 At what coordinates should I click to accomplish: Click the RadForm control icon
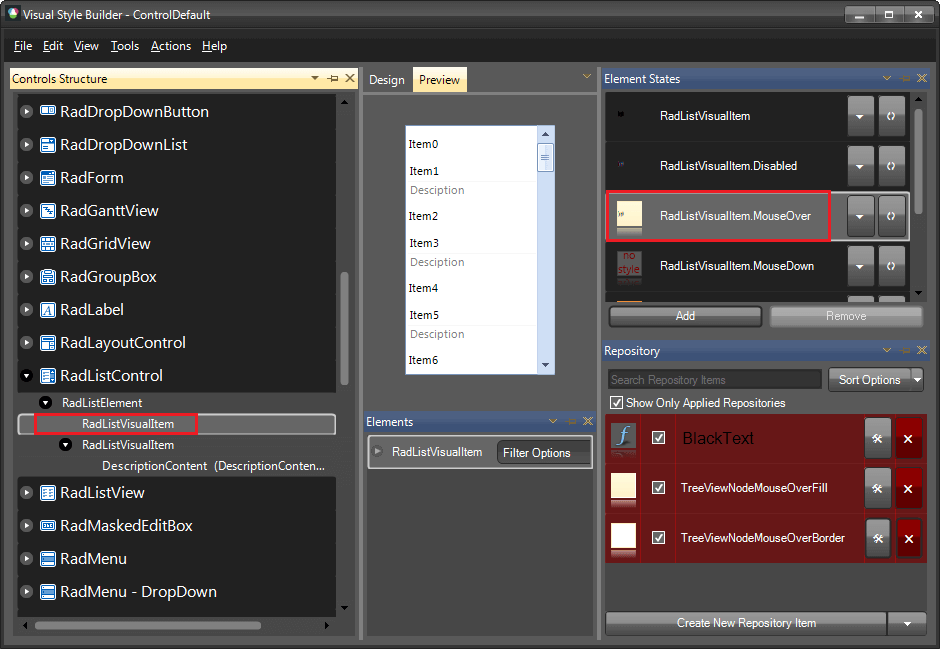[47, 177]
